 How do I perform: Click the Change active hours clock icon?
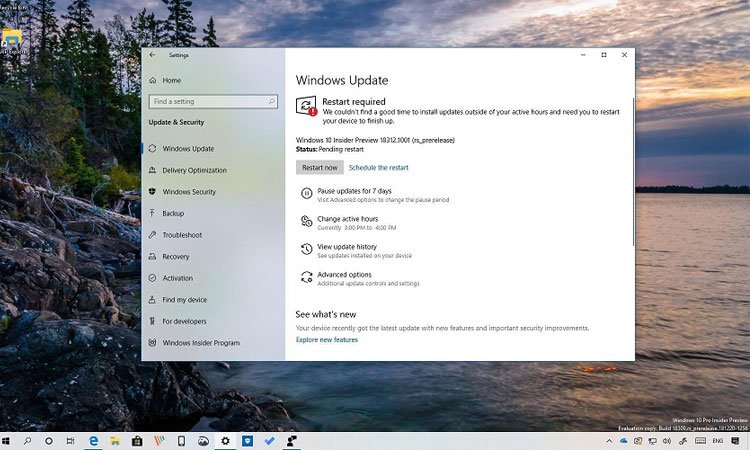306,221
